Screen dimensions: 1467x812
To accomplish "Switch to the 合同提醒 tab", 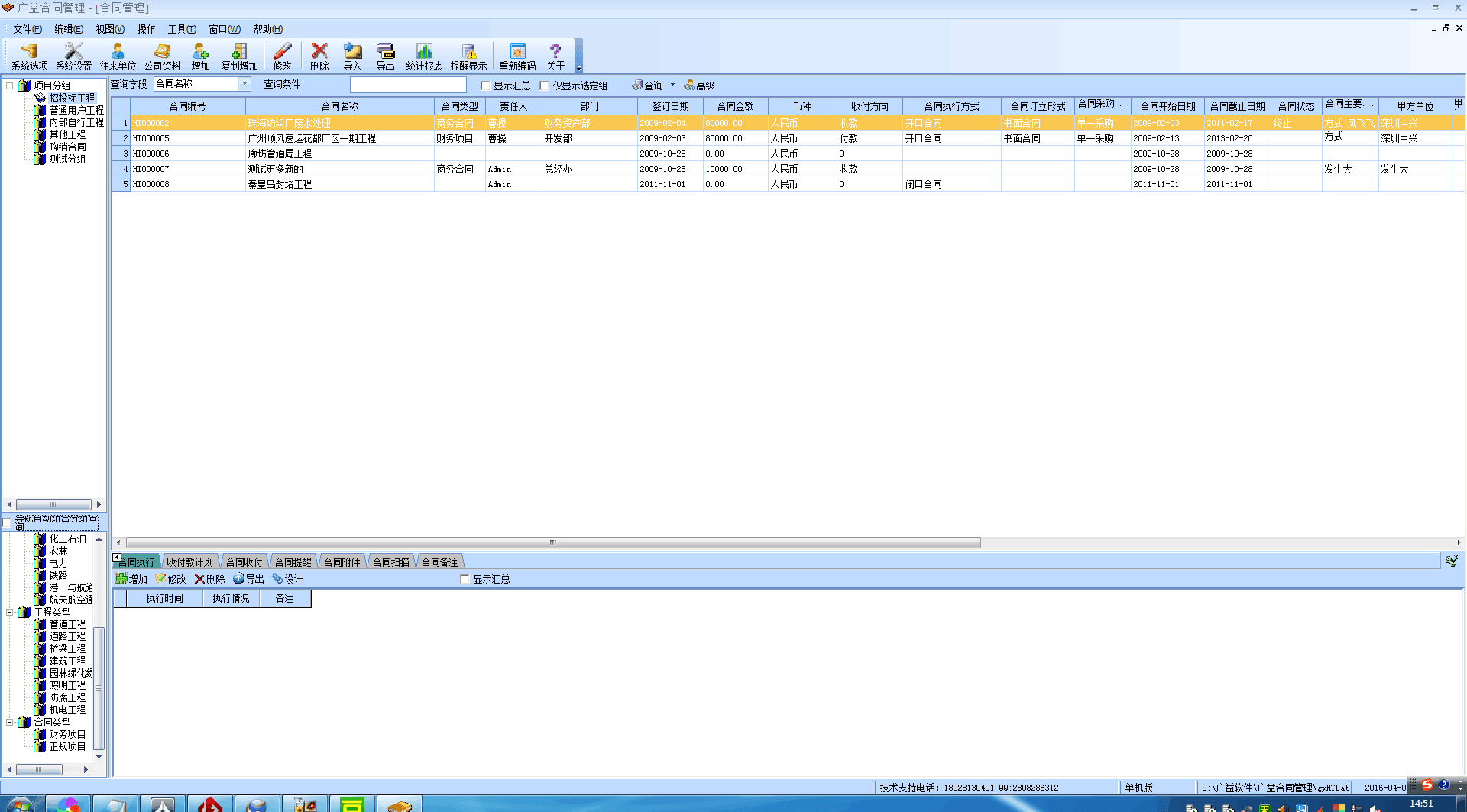I will coord(293,562).
